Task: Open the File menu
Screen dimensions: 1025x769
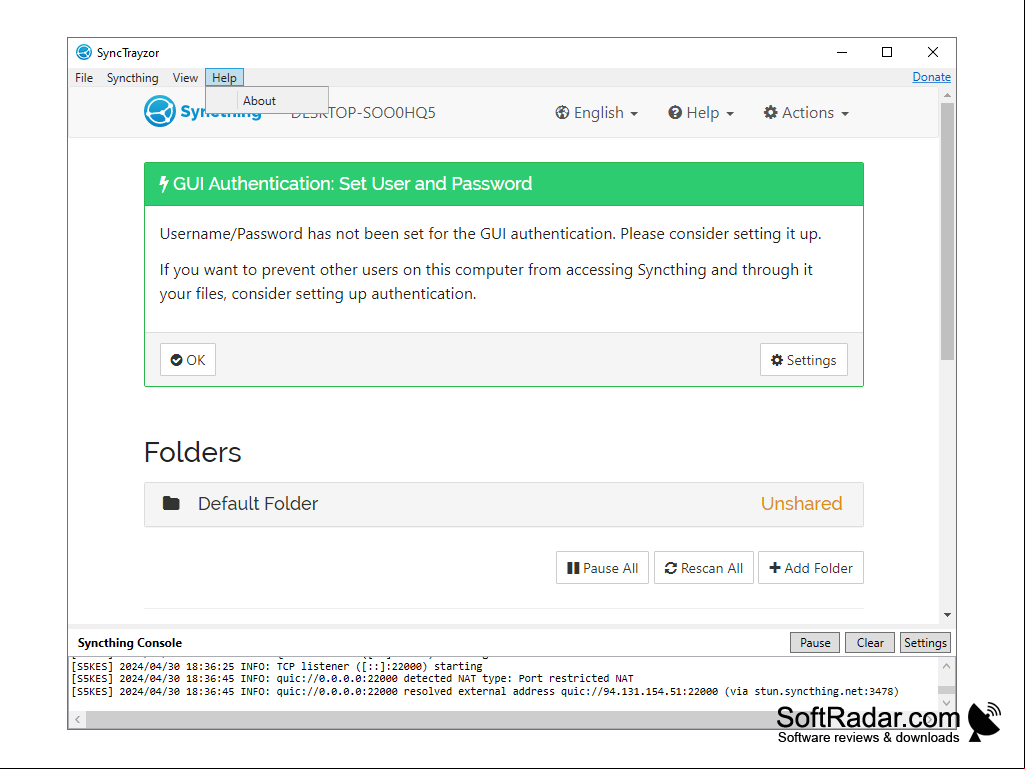Action: (x=84, y=78)
